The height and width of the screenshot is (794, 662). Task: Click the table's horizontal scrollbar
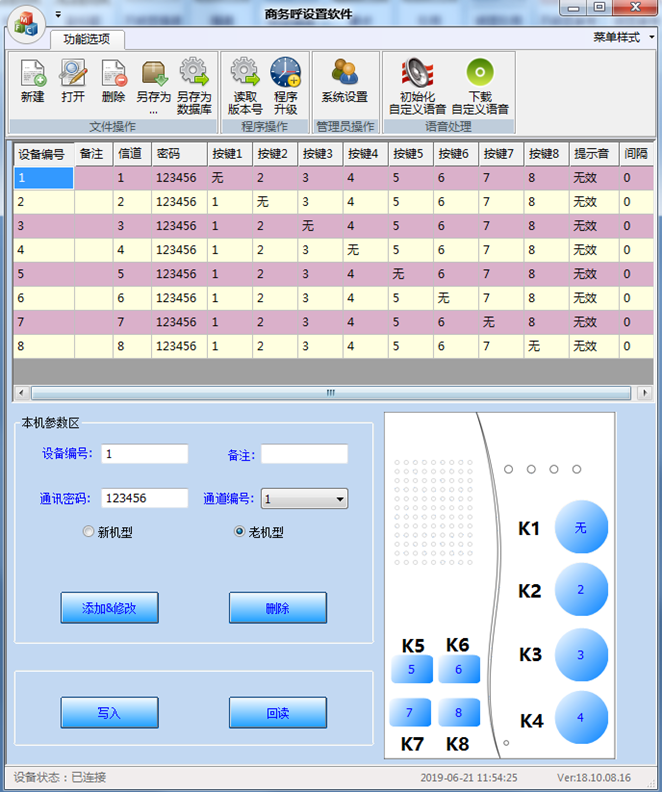pos(330,393)
